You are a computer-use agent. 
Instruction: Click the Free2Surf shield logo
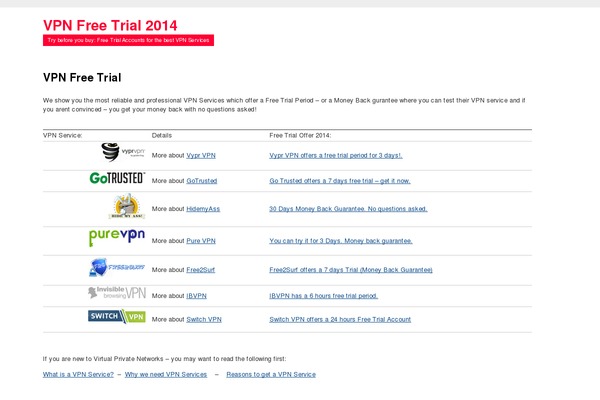pos(117,267)
